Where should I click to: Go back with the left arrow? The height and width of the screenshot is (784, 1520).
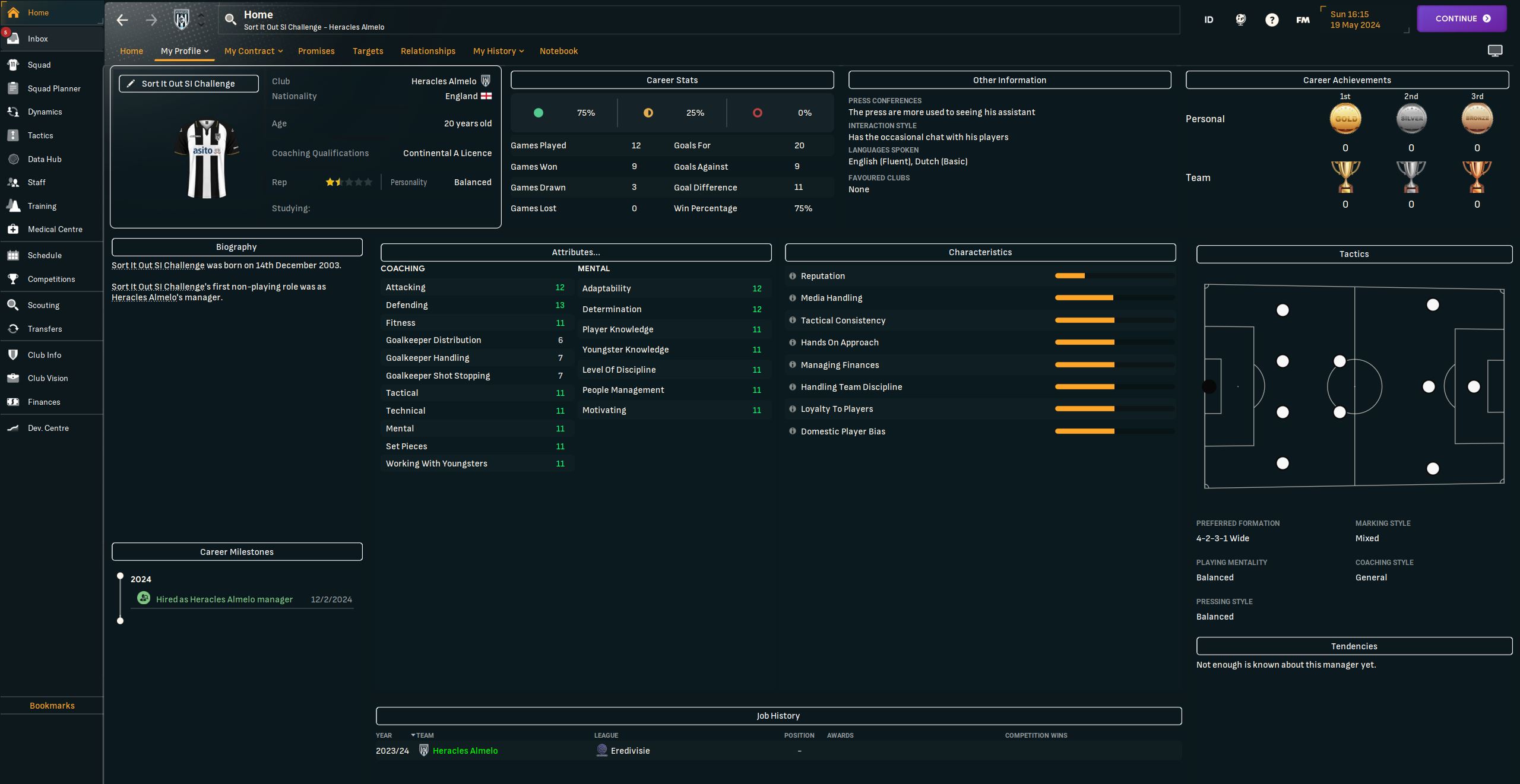pos(122,20)
